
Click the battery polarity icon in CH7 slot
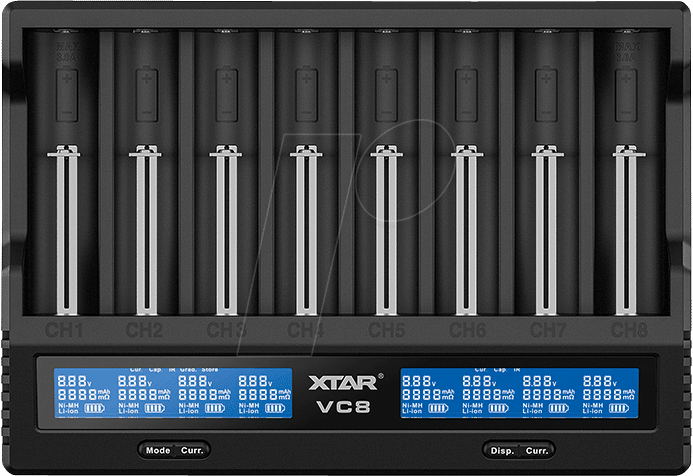[x=546, y=94]
